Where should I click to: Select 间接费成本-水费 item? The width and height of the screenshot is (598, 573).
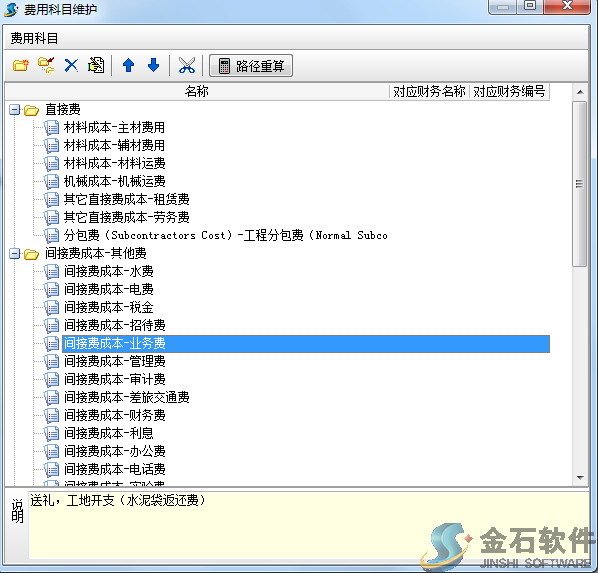pos(109,271)
